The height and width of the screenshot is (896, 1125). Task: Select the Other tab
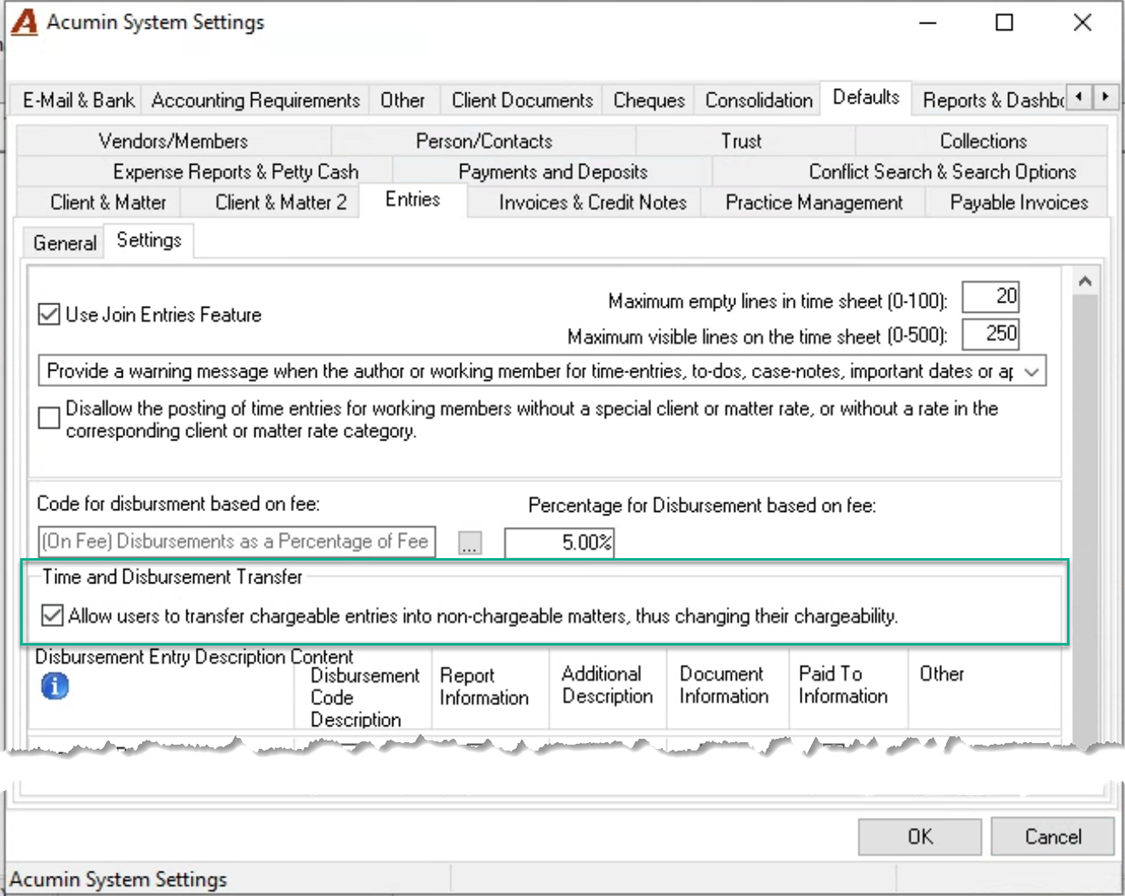click(403, 100)
